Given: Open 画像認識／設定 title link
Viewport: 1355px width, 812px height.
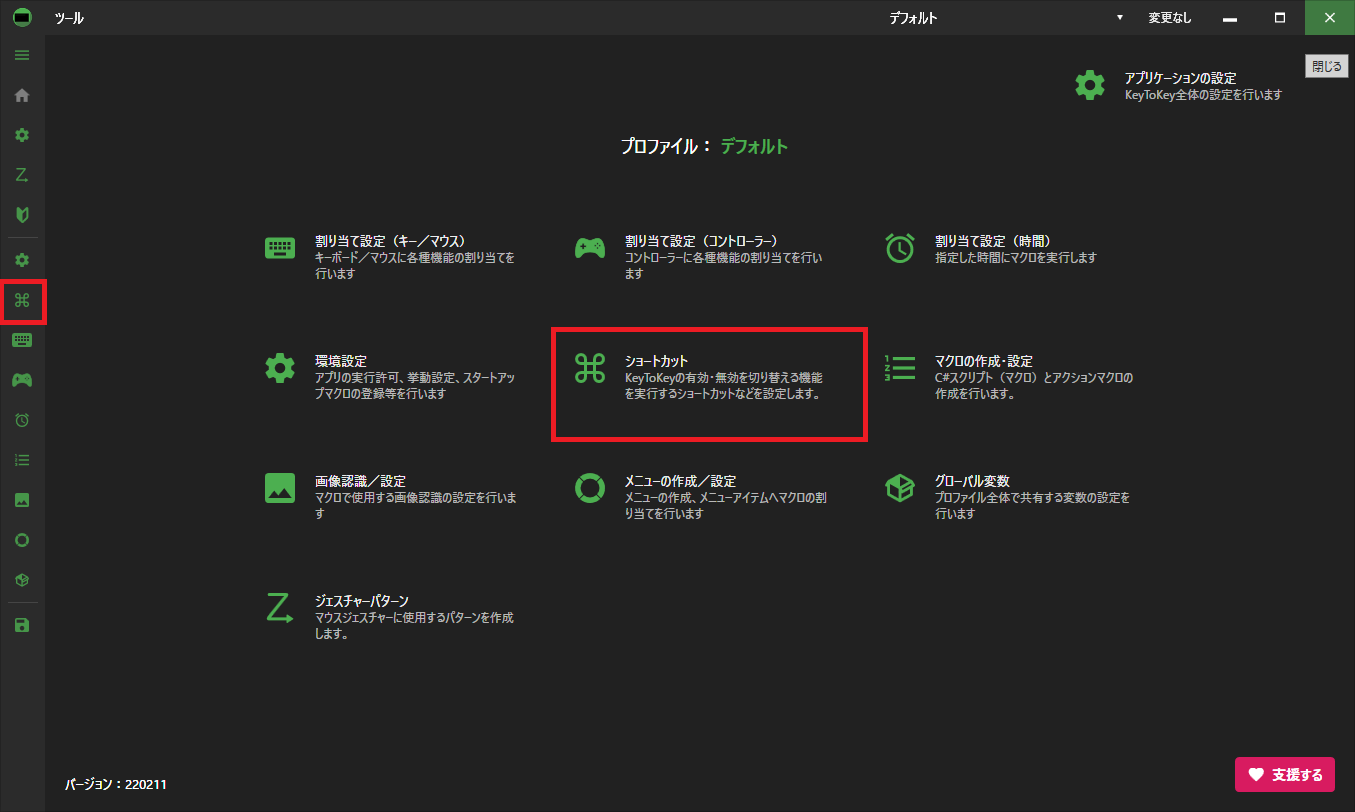Looking at the screenshot, I should (360, 481).
